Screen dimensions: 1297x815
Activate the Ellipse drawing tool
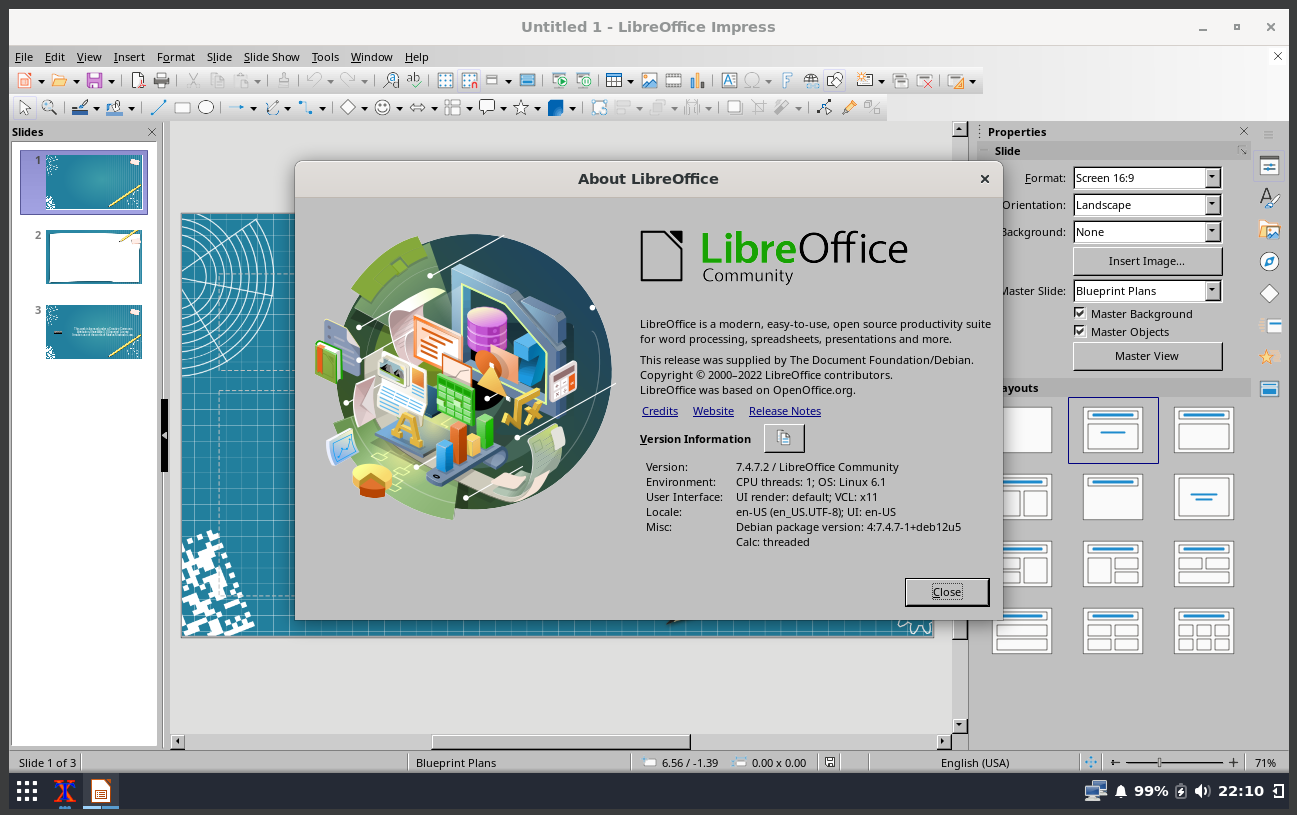click(x=206, y=107)
